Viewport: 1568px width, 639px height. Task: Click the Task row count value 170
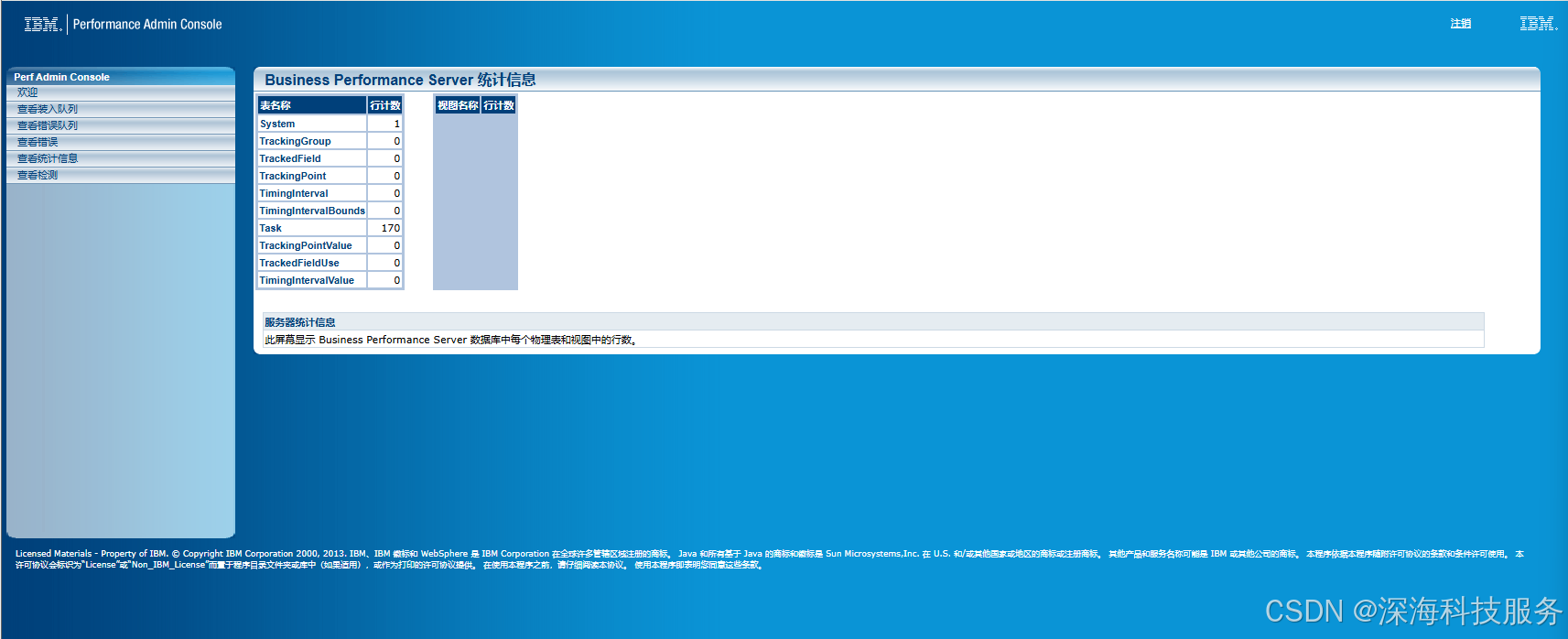[x=391, y=228]
